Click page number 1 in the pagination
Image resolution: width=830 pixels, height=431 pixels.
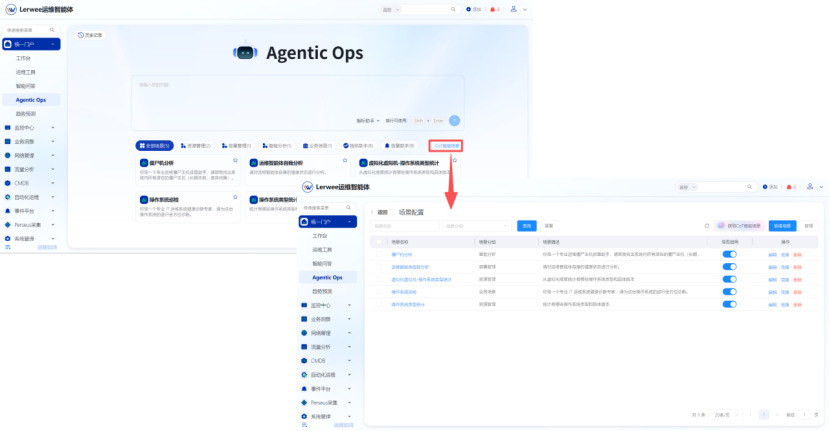(x=763, y=415)
